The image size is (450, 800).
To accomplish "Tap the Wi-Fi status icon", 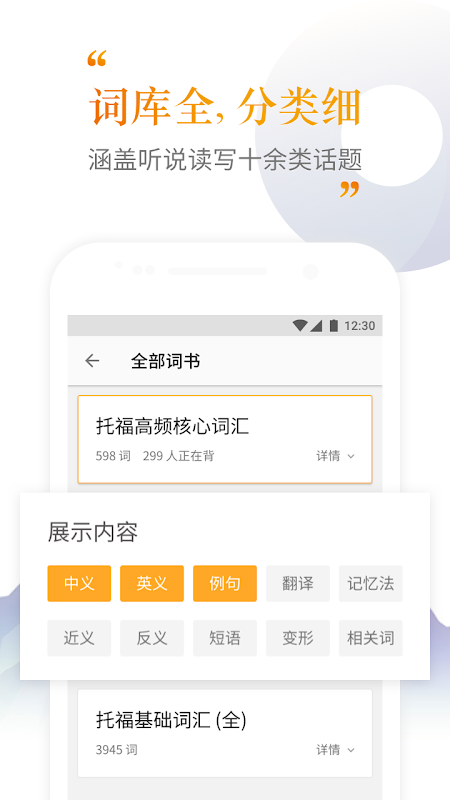I will (x=300, y=326).
